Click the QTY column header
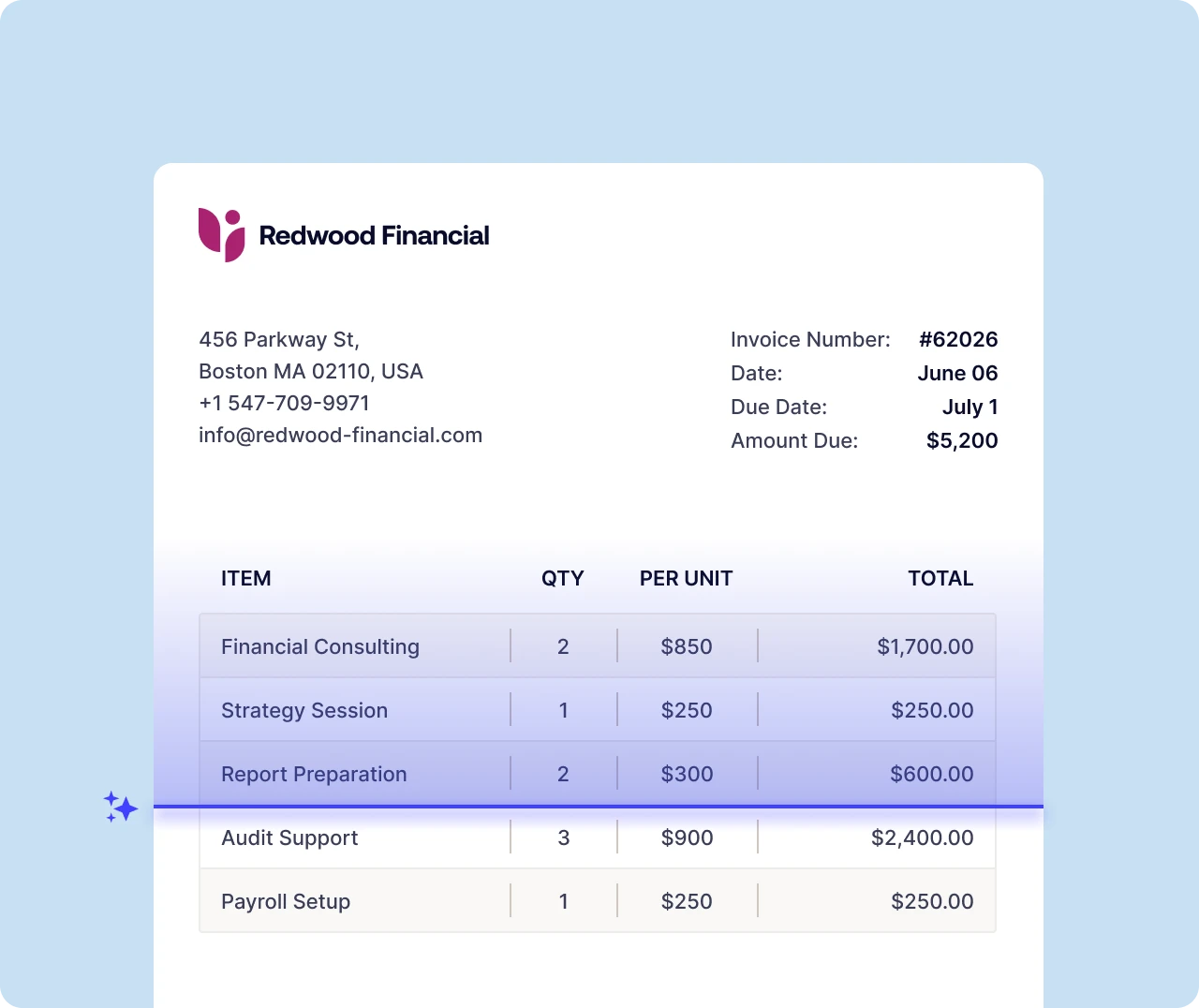This screenshot has width=1199, height=1008. [562, 578]
